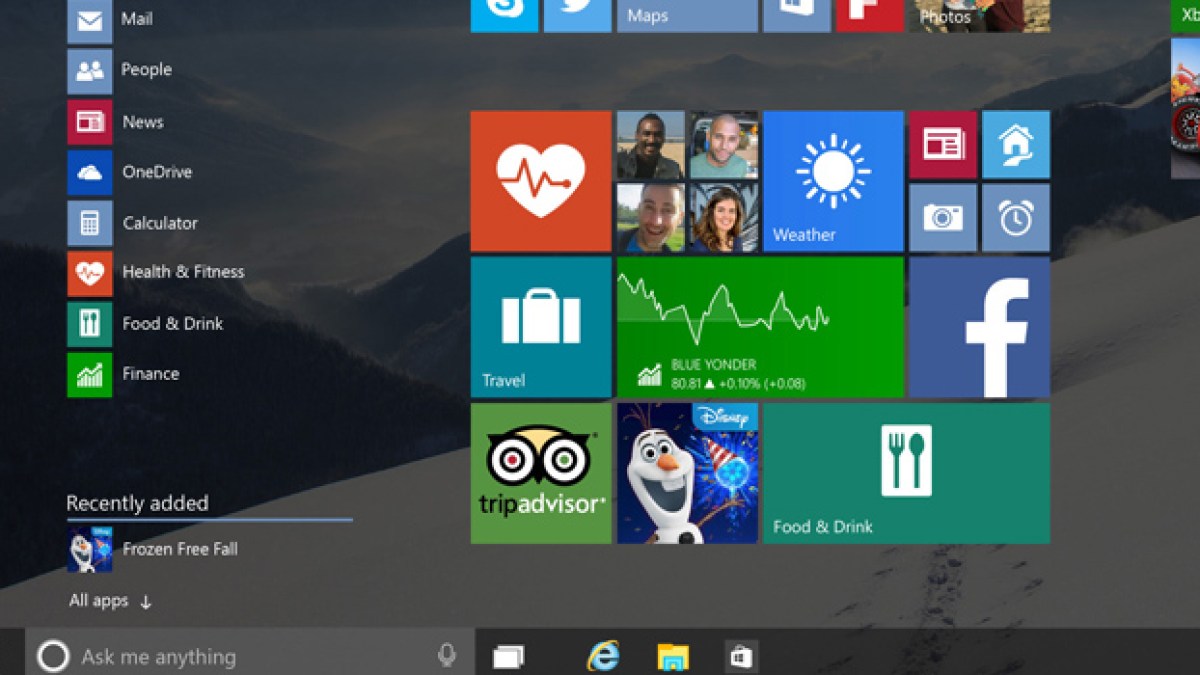Open the Food & Drink list icon

click(90, 324)
